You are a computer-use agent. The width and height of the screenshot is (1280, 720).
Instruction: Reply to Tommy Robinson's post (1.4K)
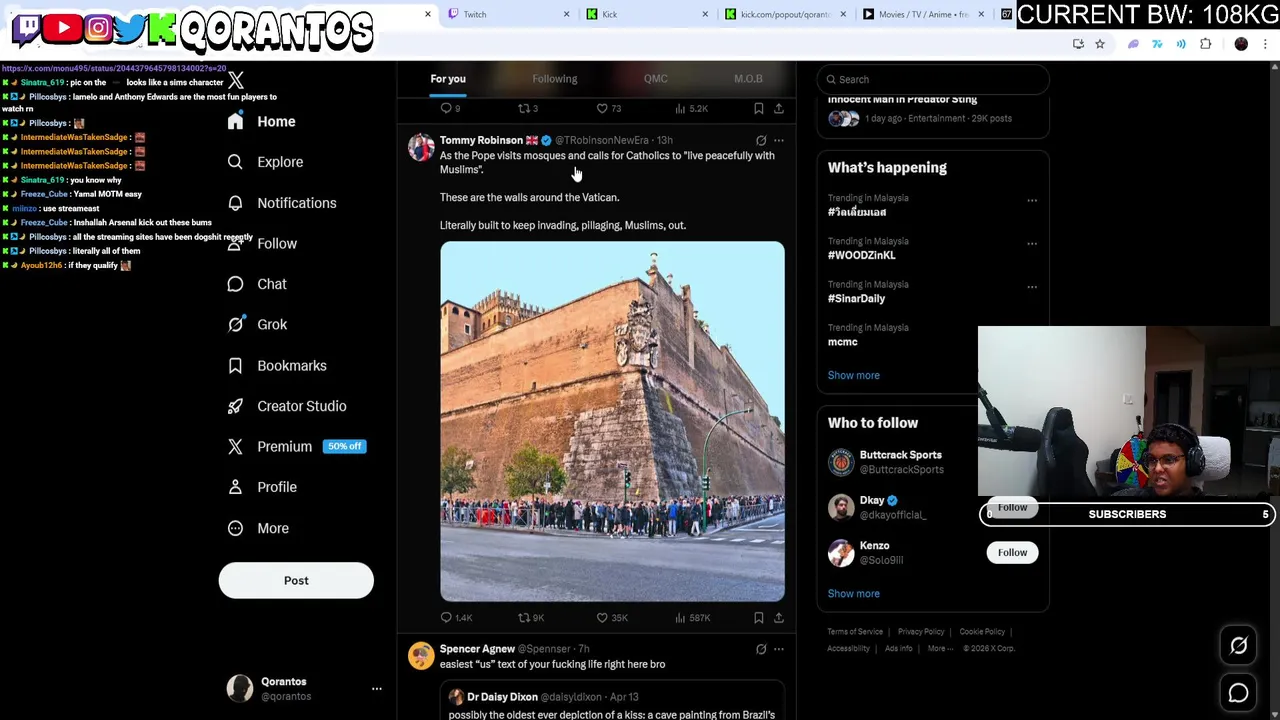point(456,618)
